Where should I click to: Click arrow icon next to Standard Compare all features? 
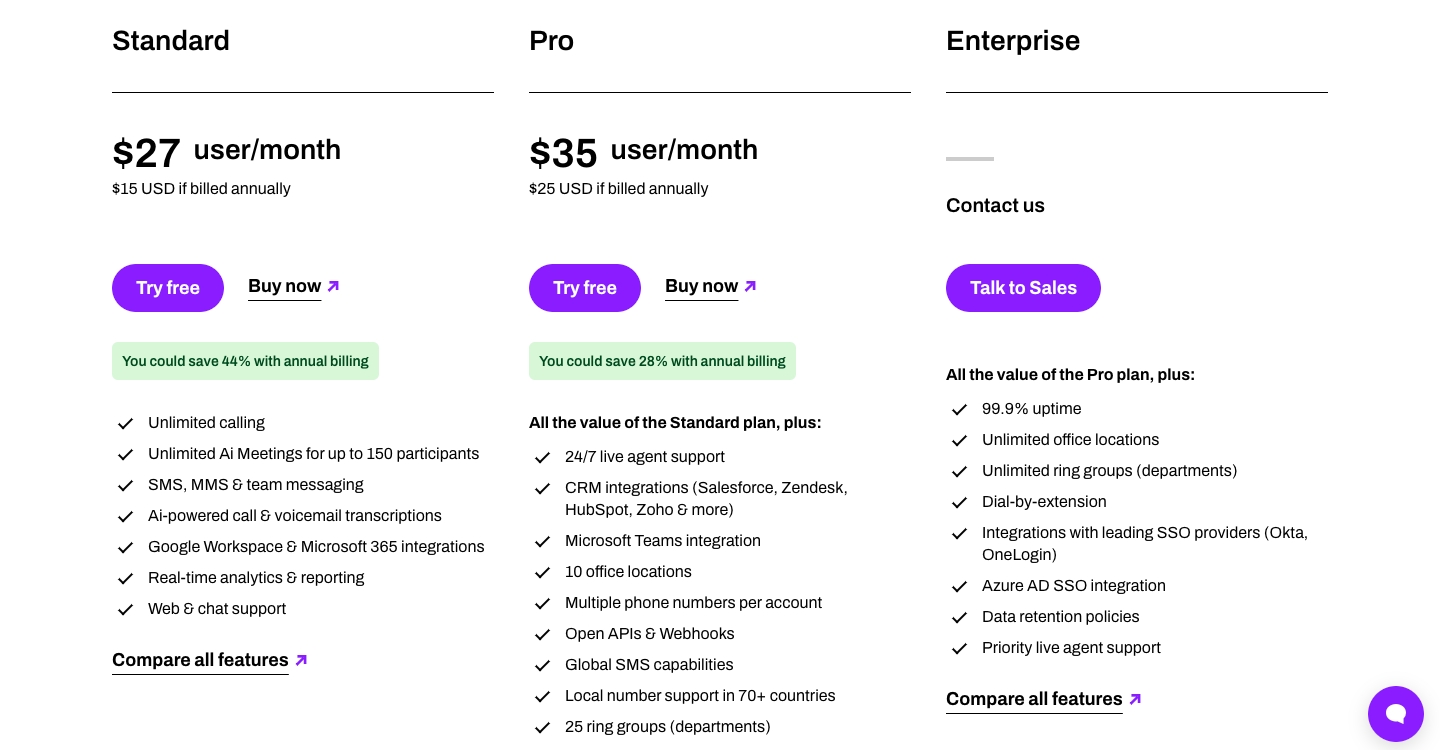point(301,660)
